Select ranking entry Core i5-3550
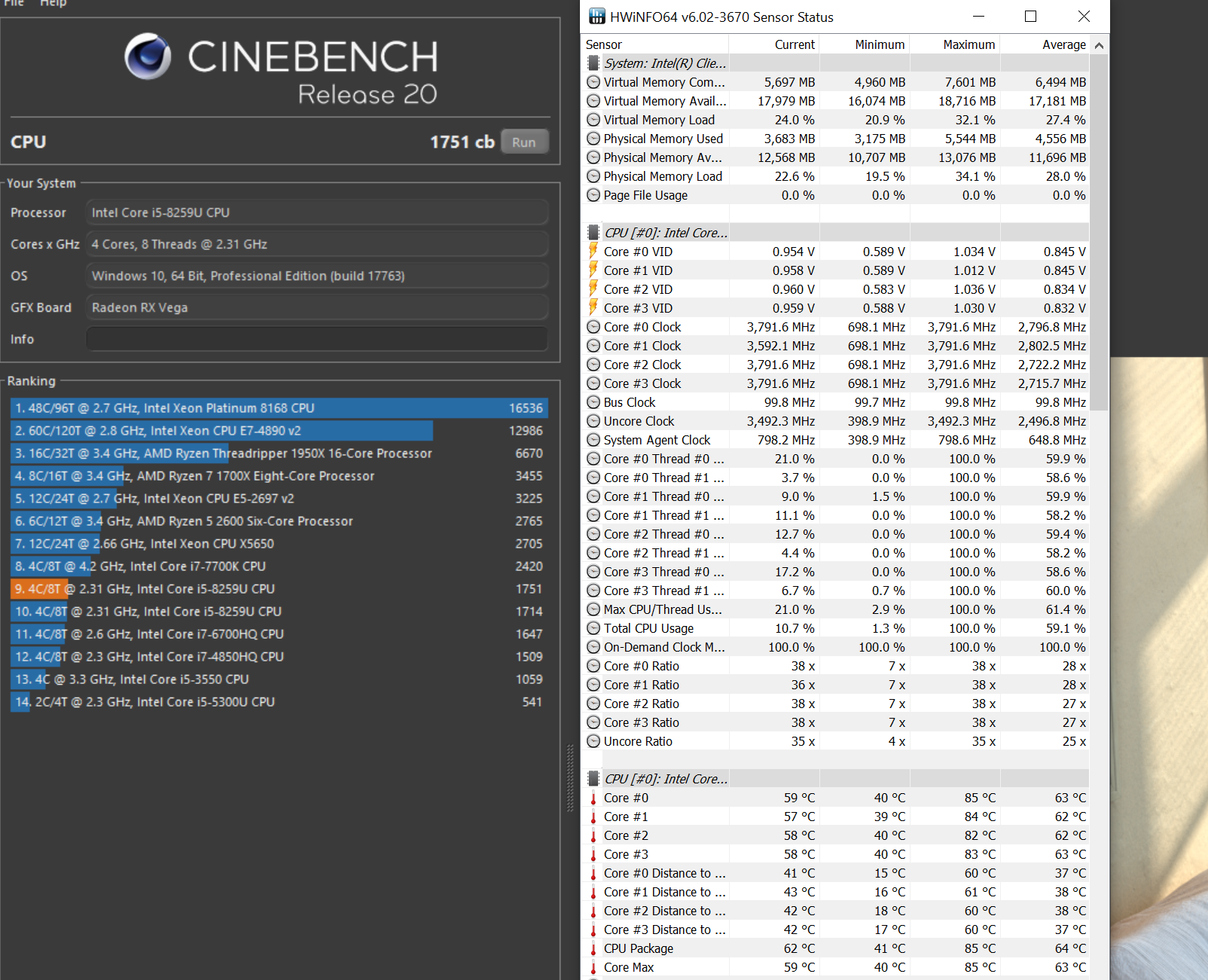The image size is (1208, 980). [279, 679]
